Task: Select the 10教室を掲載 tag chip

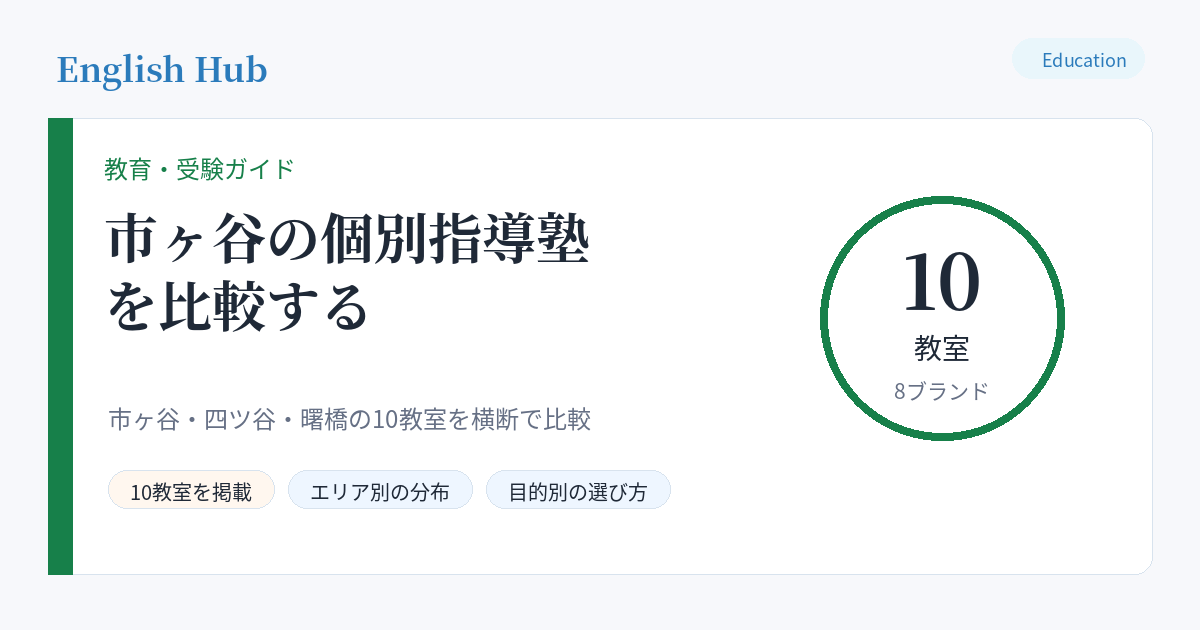Action: pyautogui.click(x=191, y=490)
